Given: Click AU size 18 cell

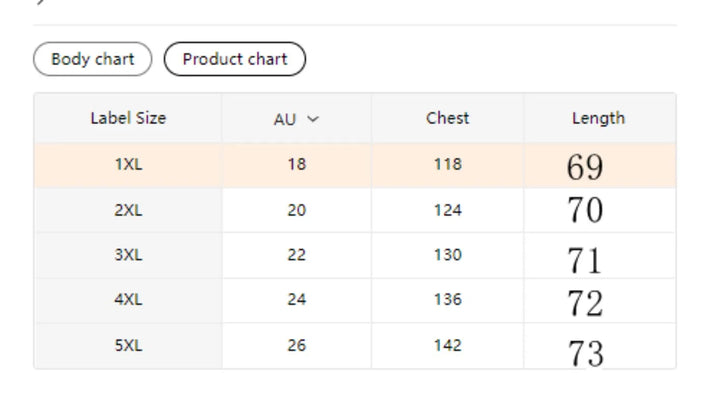Looking at the screenshot, I should pos(296,165).
